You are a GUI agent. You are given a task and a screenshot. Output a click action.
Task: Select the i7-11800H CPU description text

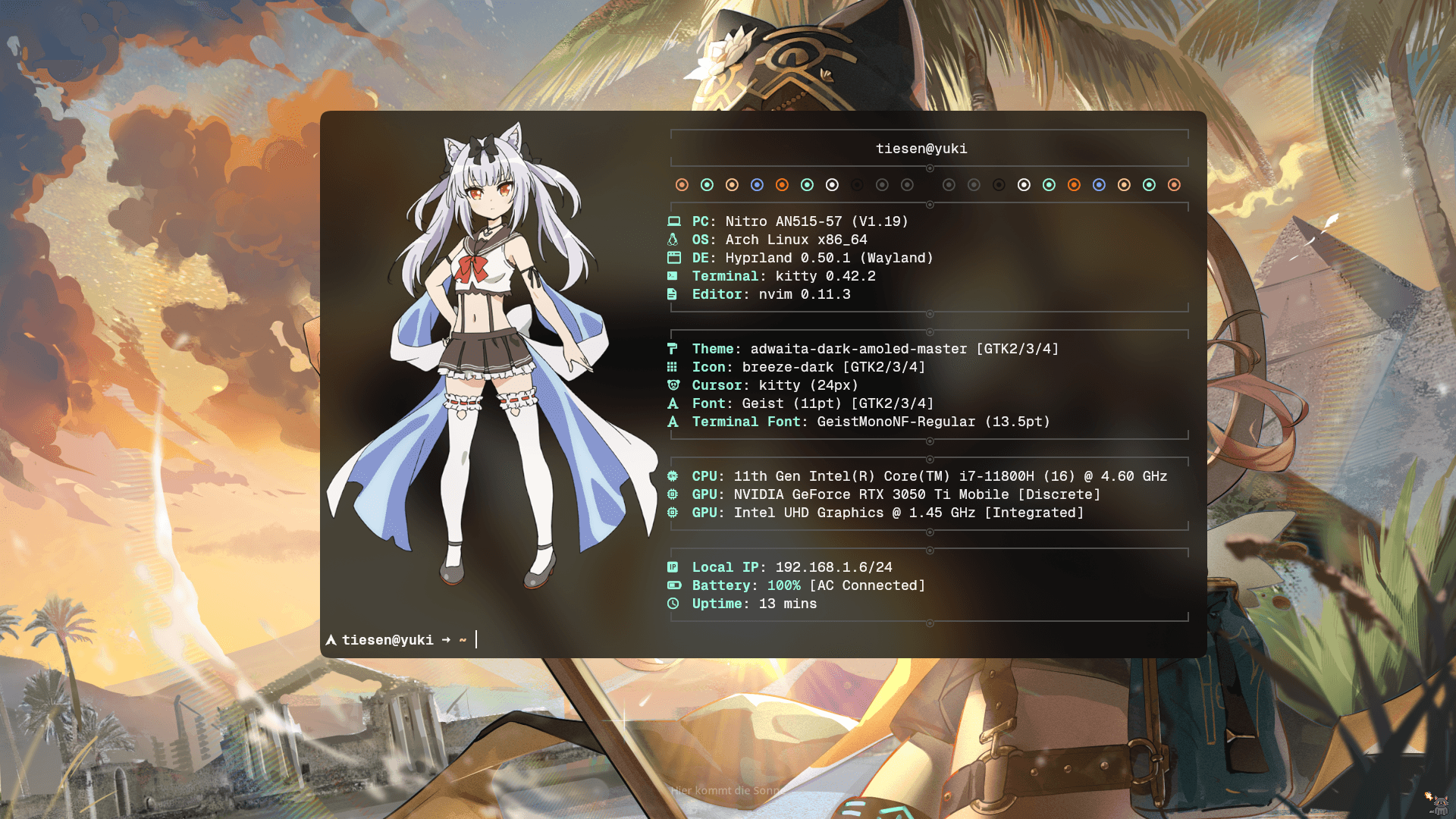tap(950, 476)
